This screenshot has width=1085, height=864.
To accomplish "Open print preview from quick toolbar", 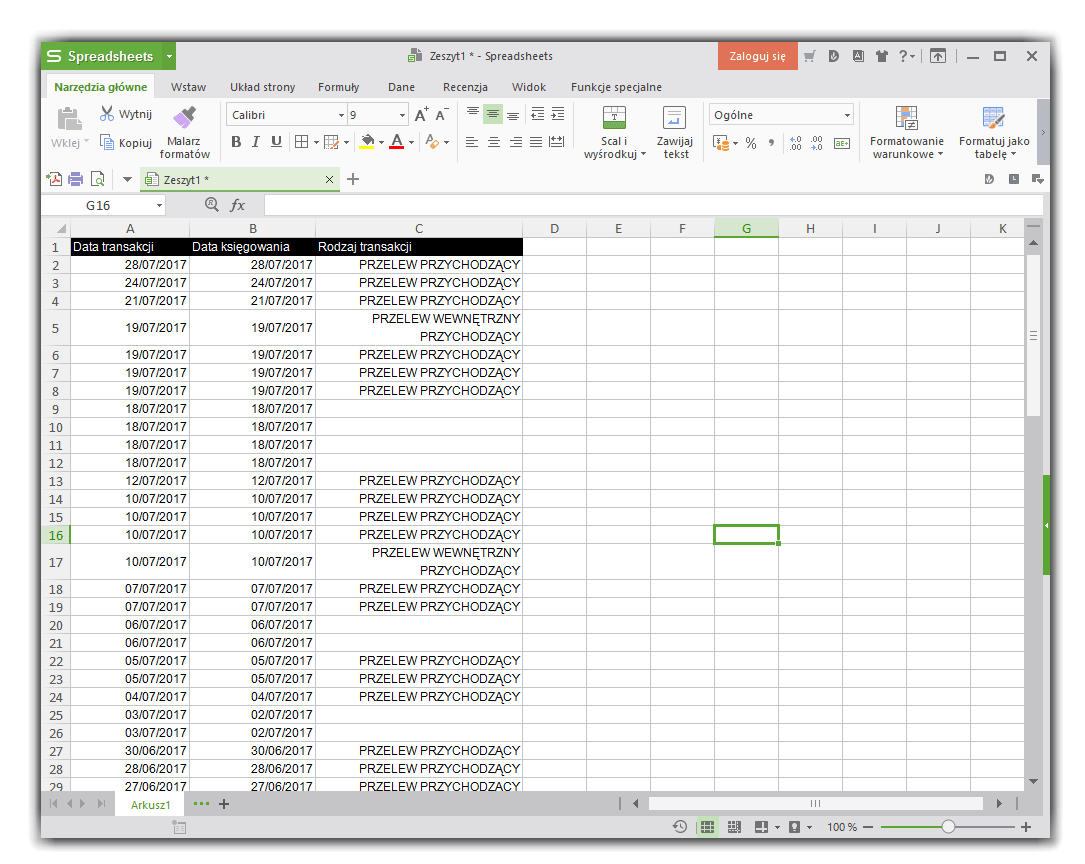I will pos(98,180).
